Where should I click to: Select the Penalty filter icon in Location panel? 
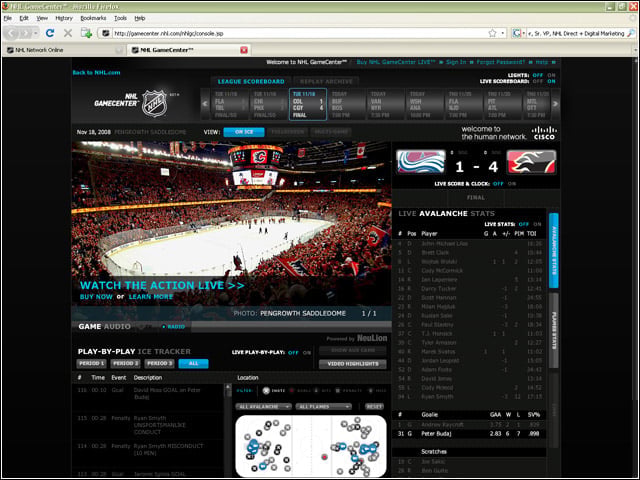pyautogui.click(x=338, y=391)
